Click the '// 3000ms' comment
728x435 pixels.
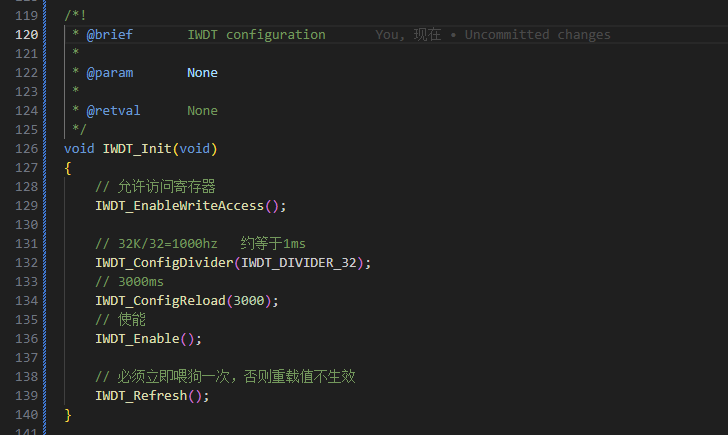pos(129,281)
